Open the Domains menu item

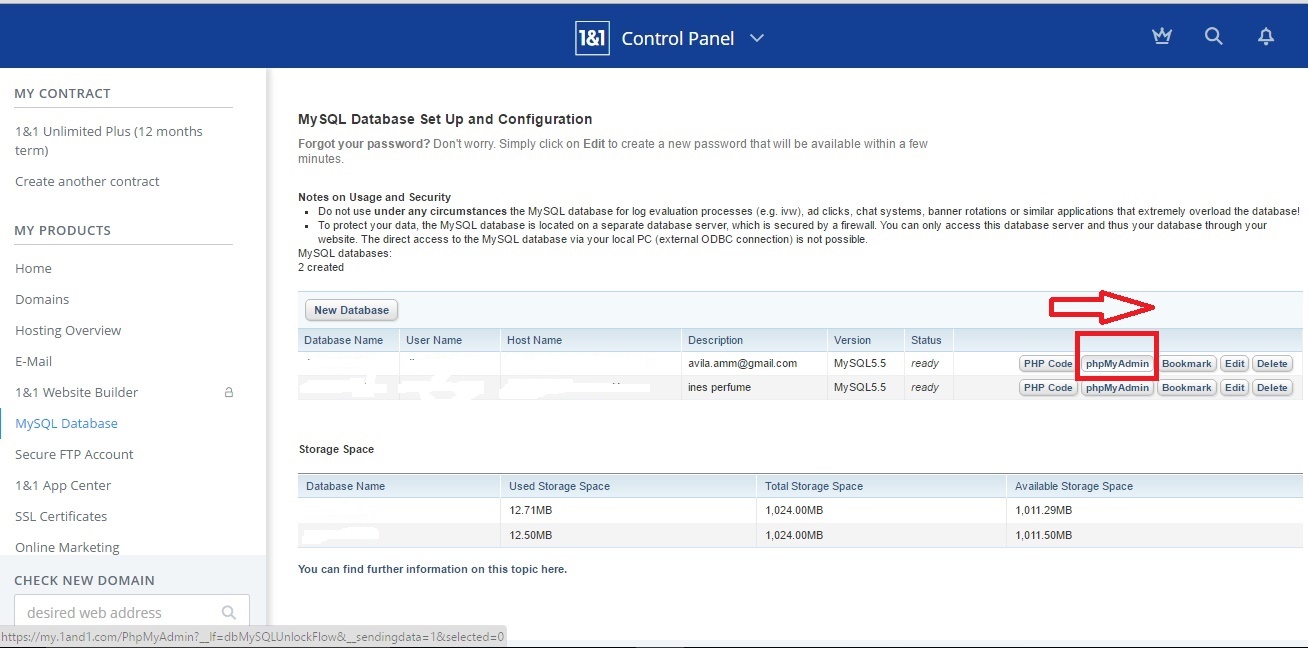click(x=42, y=299)
